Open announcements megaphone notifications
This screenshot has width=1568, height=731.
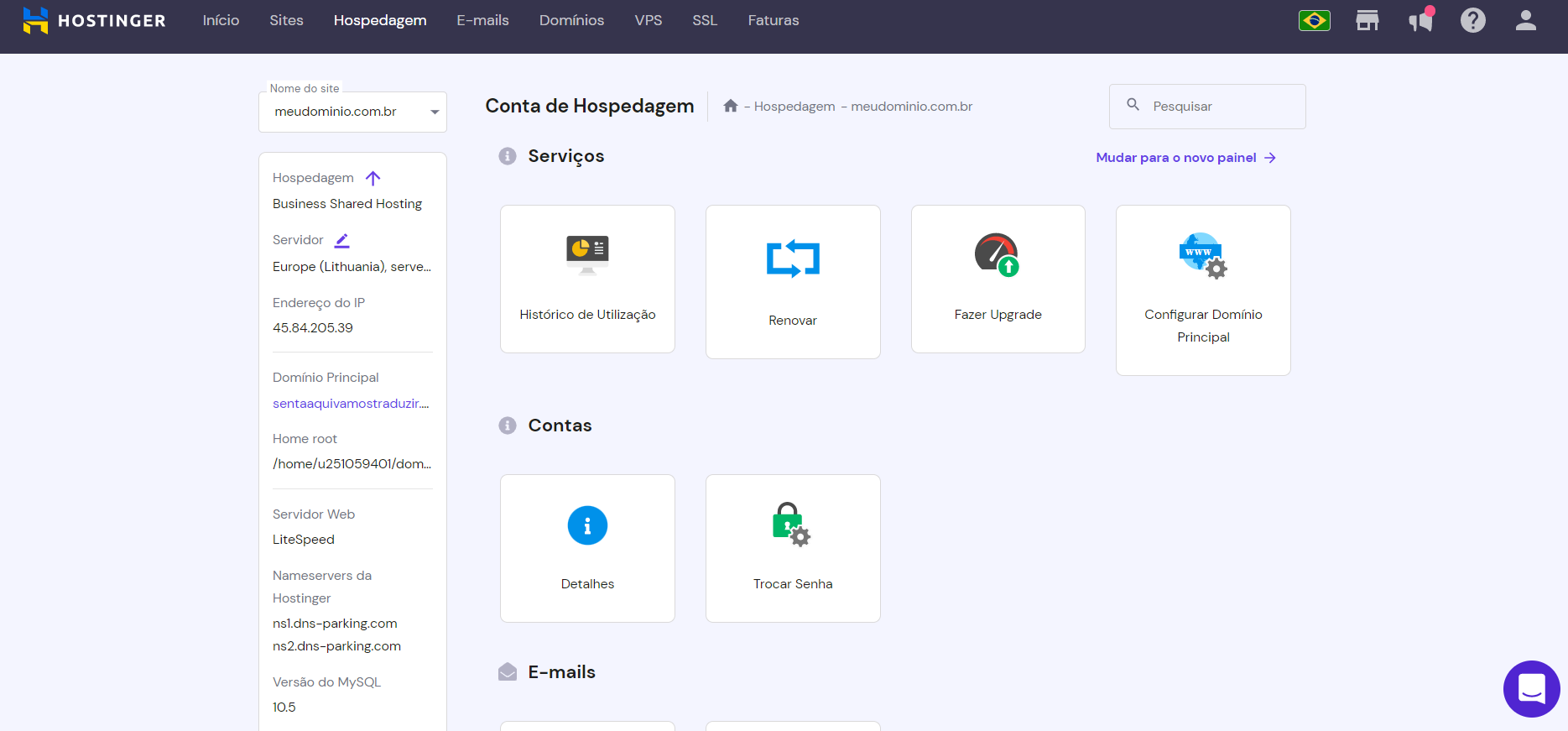(x=1420, y=20)
